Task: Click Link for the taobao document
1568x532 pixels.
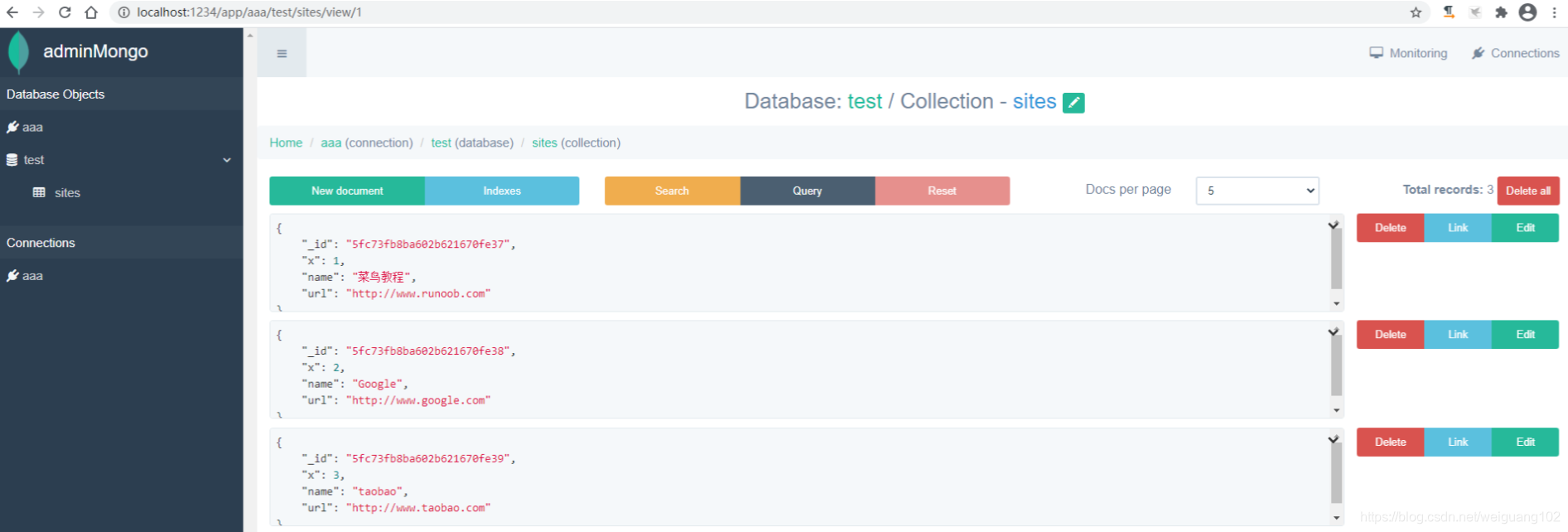Action: [1458, 443]
